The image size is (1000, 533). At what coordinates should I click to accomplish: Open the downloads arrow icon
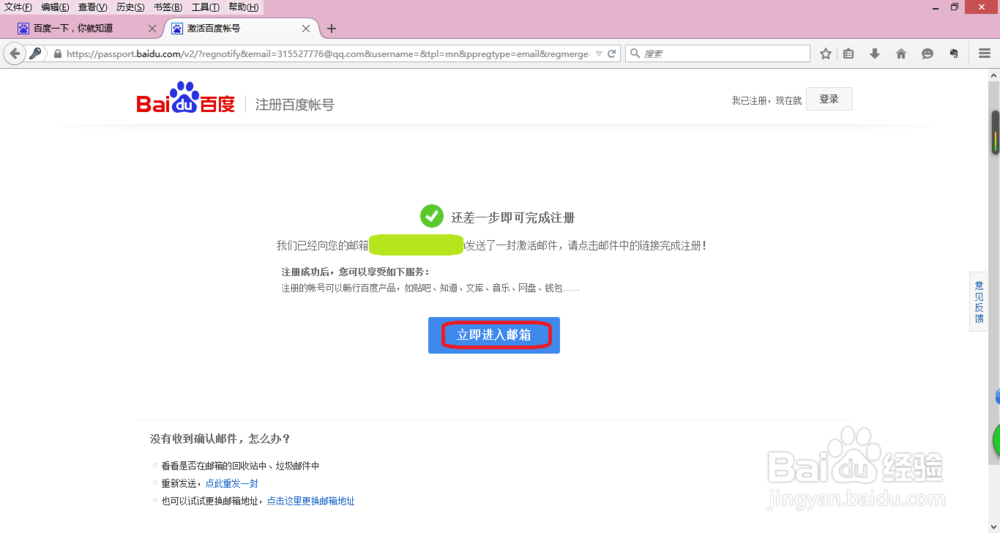874,54
